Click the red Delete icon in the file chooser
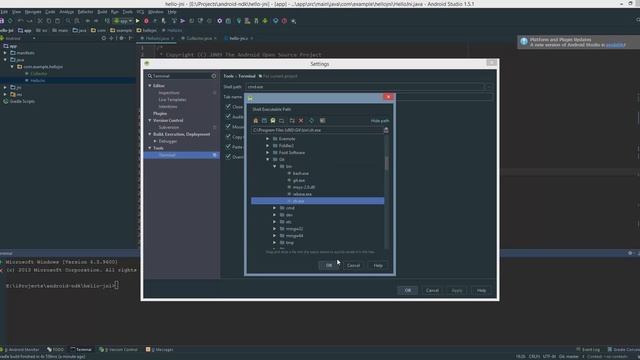Viewport: 640px width, 360px height. point(301,121)
